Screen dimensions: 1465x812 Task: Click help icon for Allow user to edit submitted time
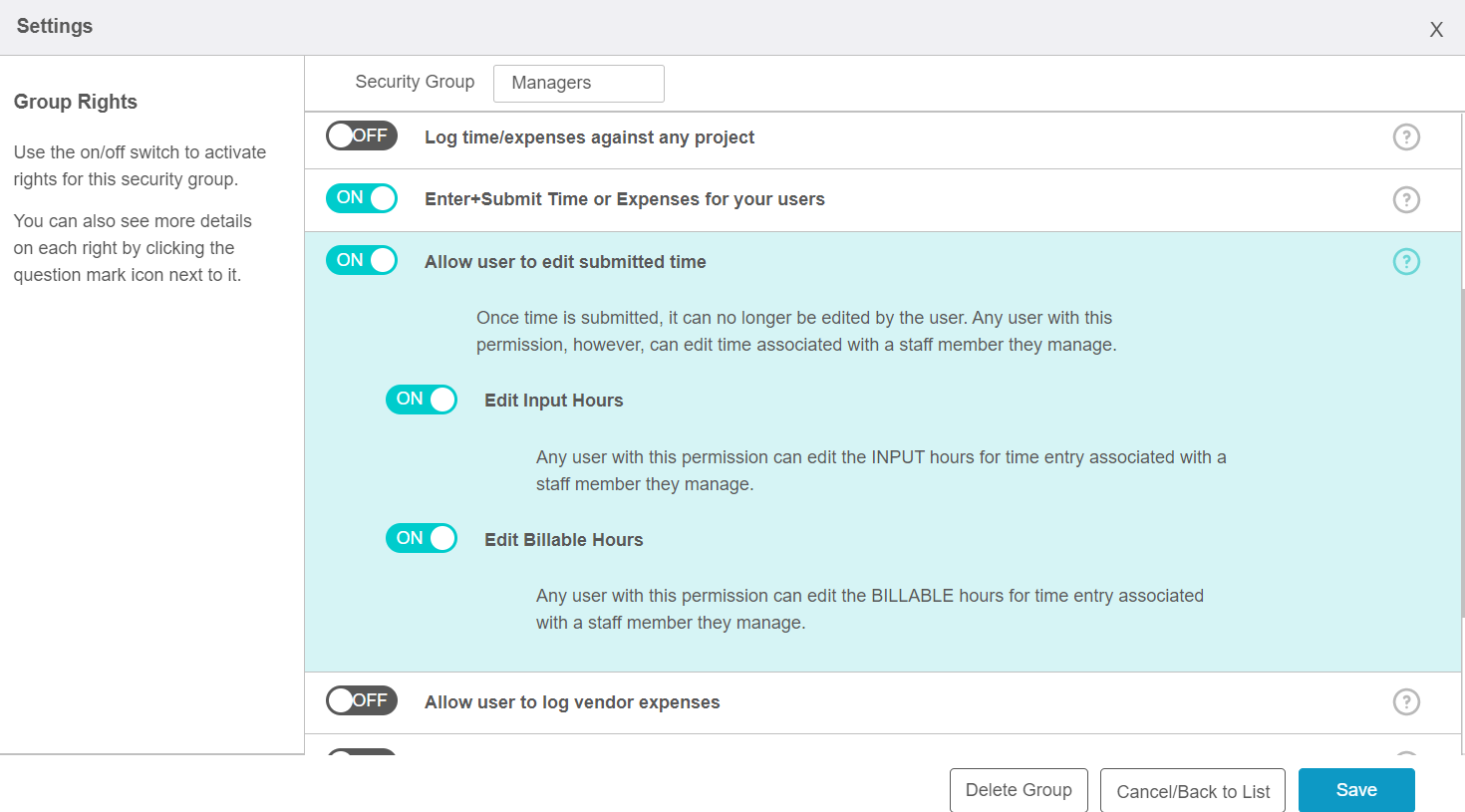(x=1406, y=261)
